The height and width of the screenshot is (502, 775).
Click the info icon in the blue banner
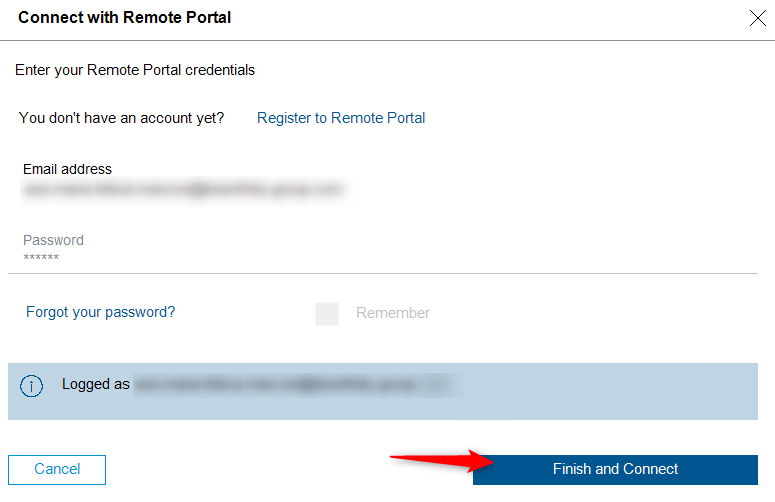coord(32,386)
